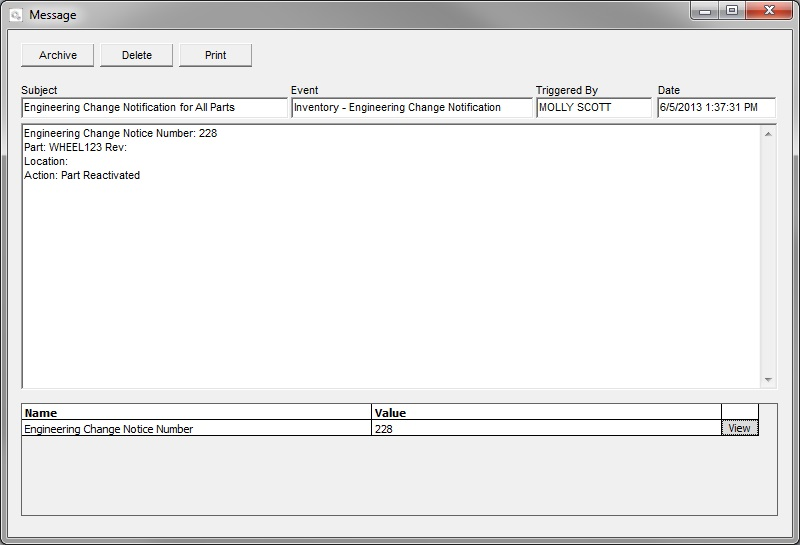800x545 pixels.
Task: Select the Subject input field
Action: [155, 108]
